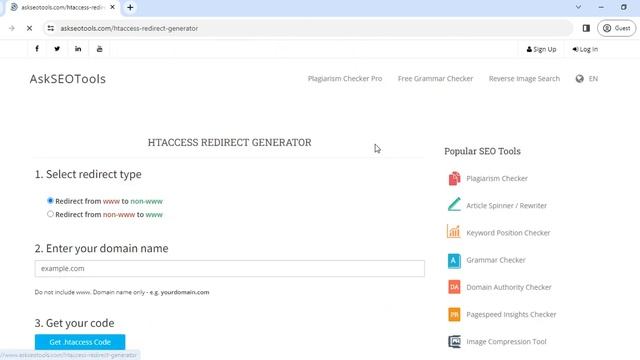Viewport: 640px width, 360px height.
Task: Open Reverse Image Search menu item
Action: click(x=524, y=79)
